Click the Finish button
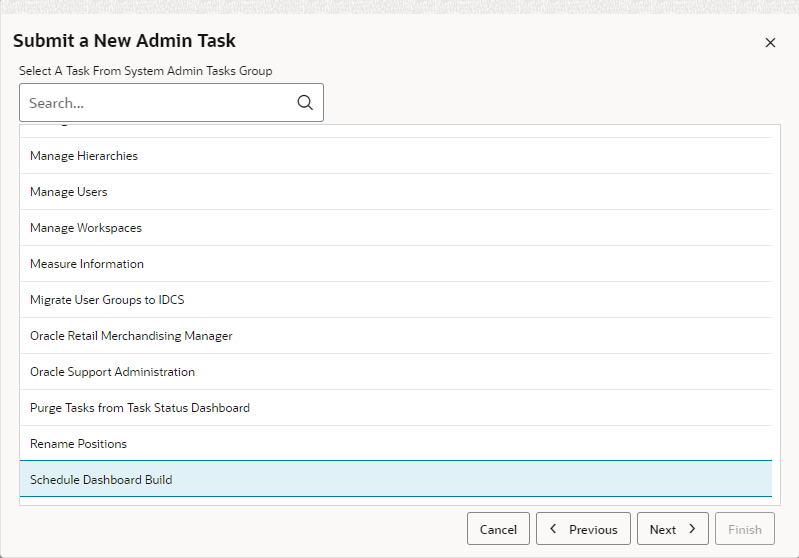 744,529
